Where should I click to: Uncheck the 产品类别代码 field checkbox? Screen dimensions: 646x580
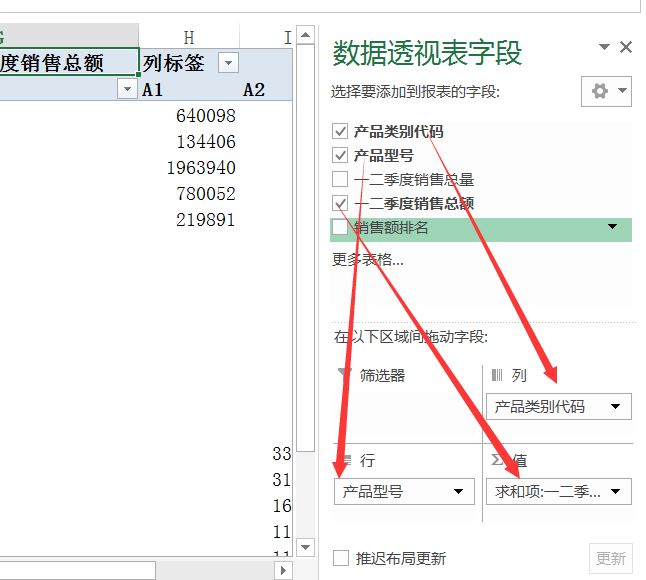(340, 131)
